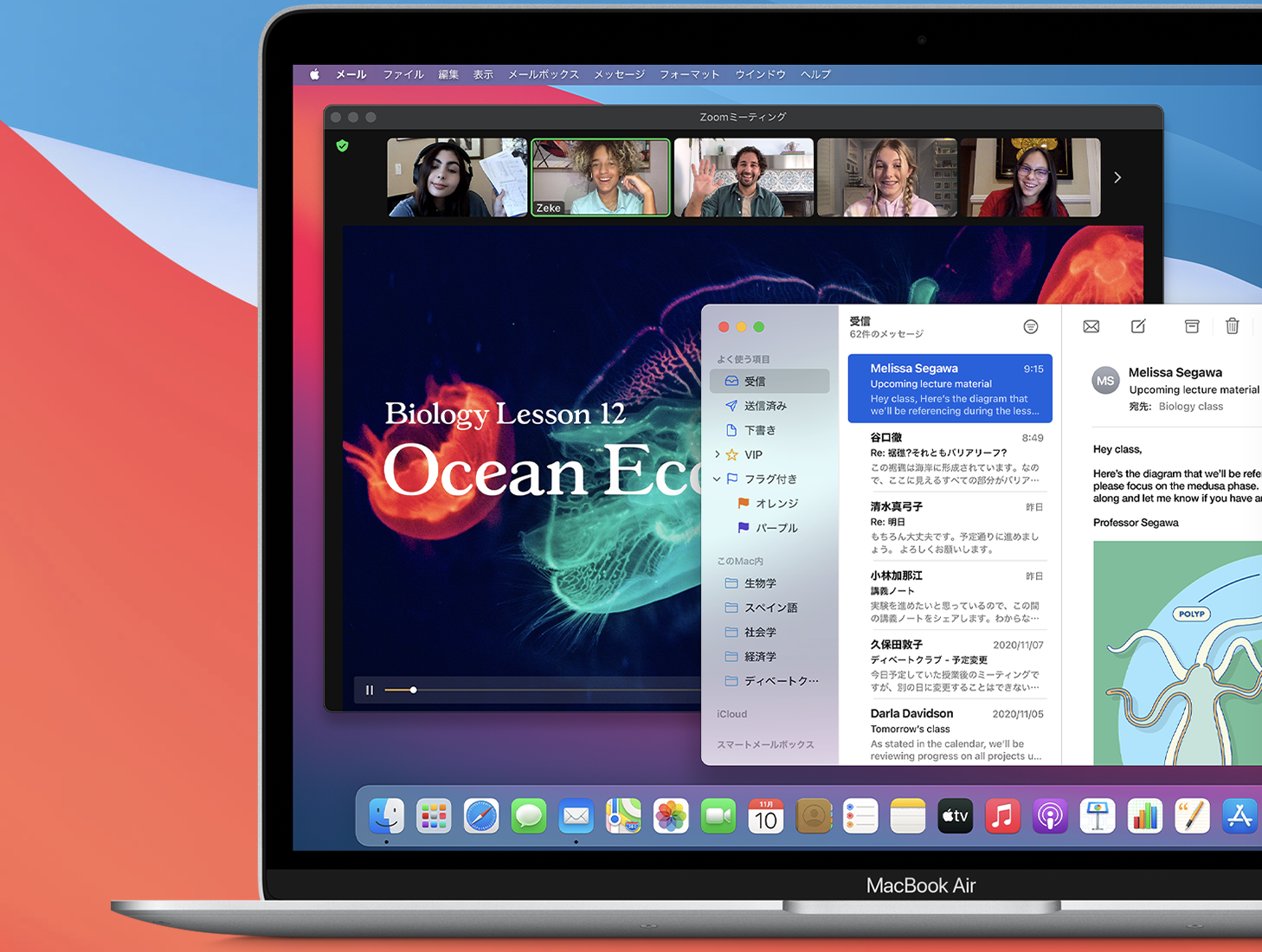
Task: Open the ディベートク… folder
Action: tap(769, 681)
